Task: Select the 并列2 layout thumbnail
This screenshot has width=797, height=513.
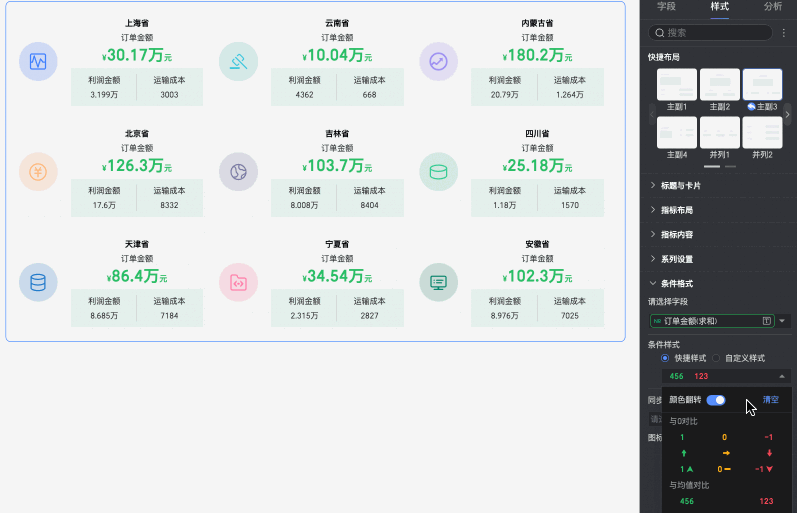Action: 762,133
